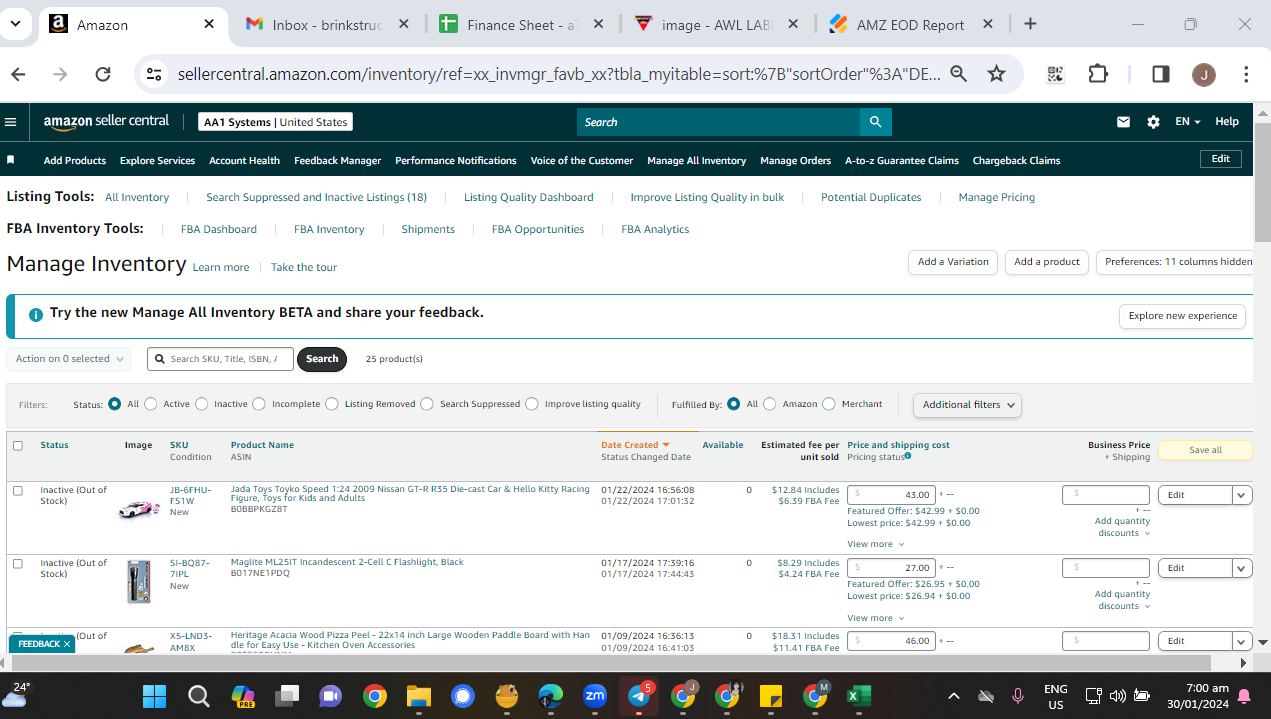This screenshot has height=719, width=1271.
Task: Open Account Health in the nav bar
Action: 244,160
